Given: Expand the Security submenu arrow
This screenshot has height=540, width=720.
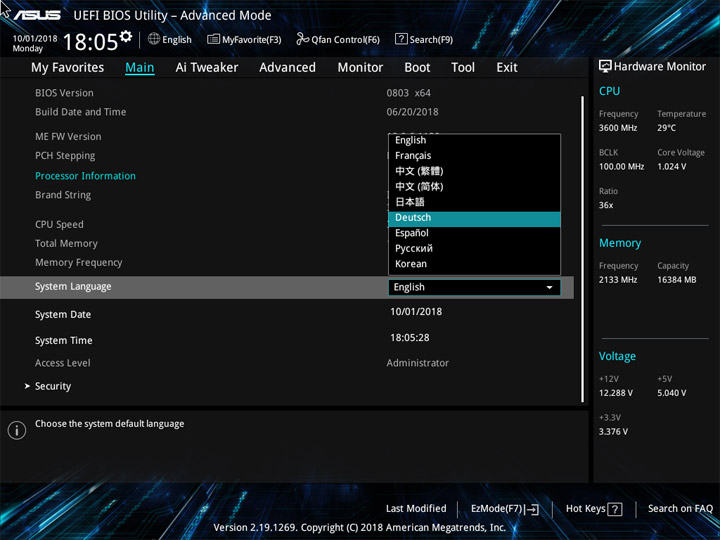Looking at the screenshot, I should [27, 386].
